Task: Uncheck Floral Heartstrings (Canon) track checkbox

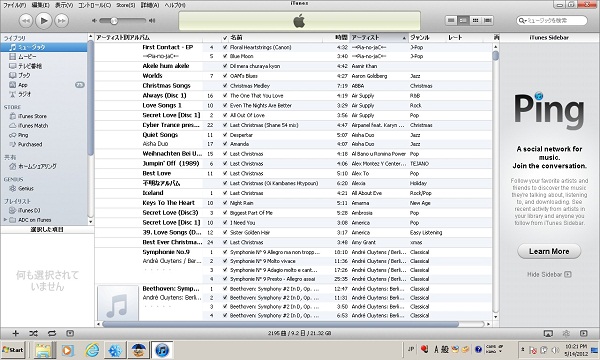Action: click(225, 47)
